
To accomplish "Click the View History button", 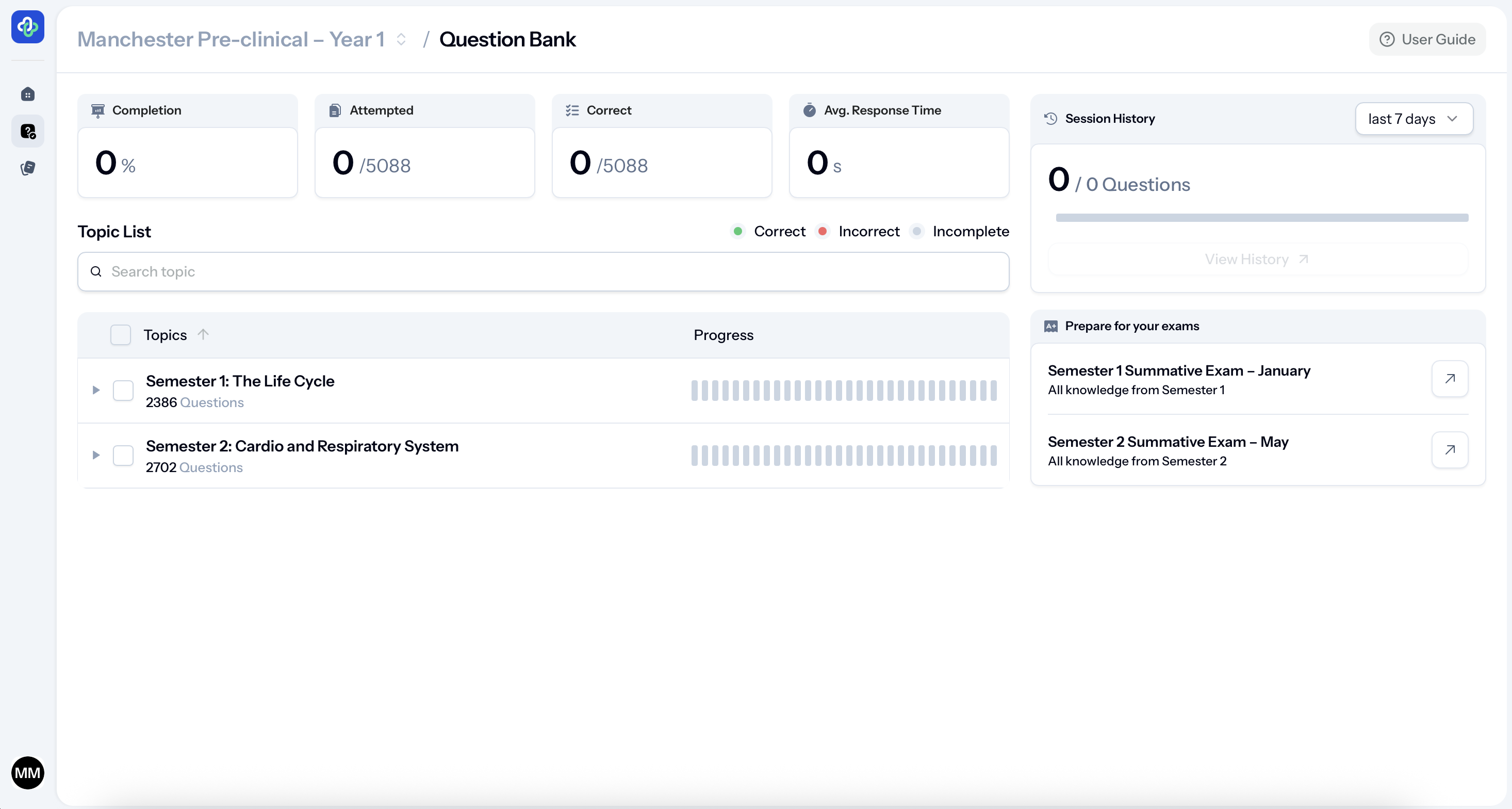I will [x=1257, y=260].
